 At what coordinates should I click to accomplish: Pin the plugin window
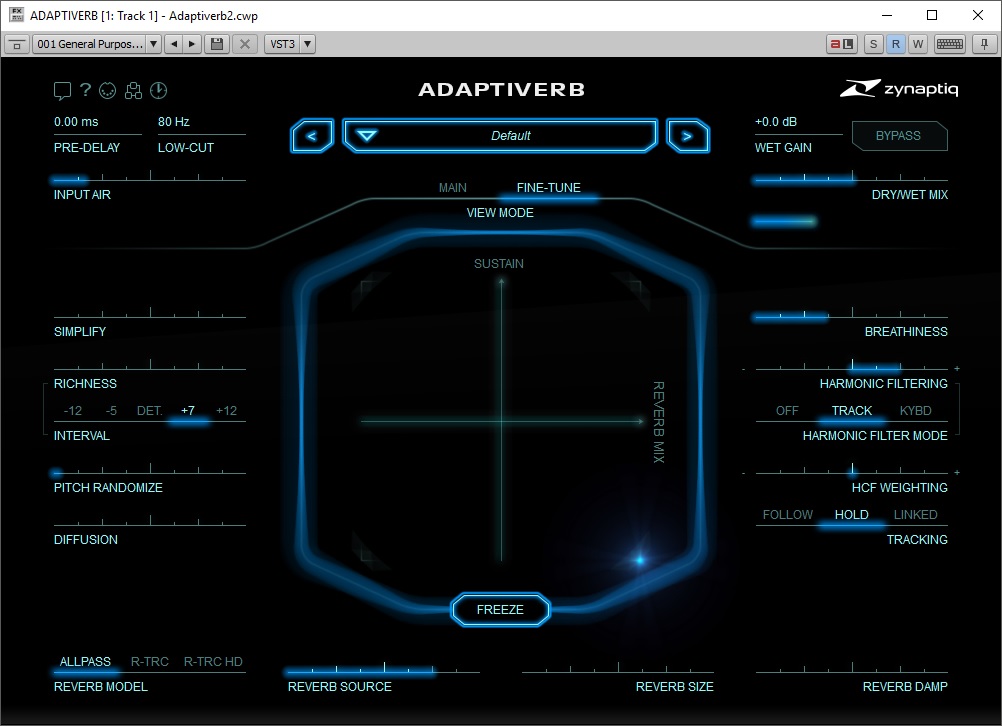click(x=984, y=44)
